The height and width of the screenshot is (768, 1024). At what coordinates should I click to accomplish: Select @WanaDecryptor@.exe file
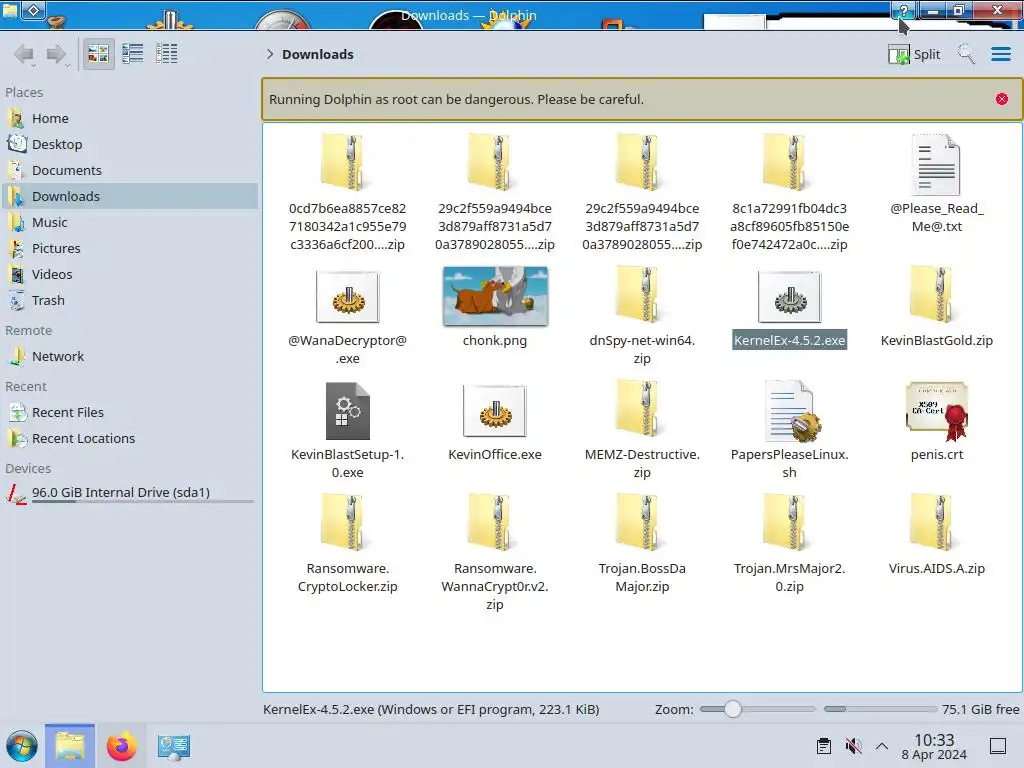pos(347,315)
